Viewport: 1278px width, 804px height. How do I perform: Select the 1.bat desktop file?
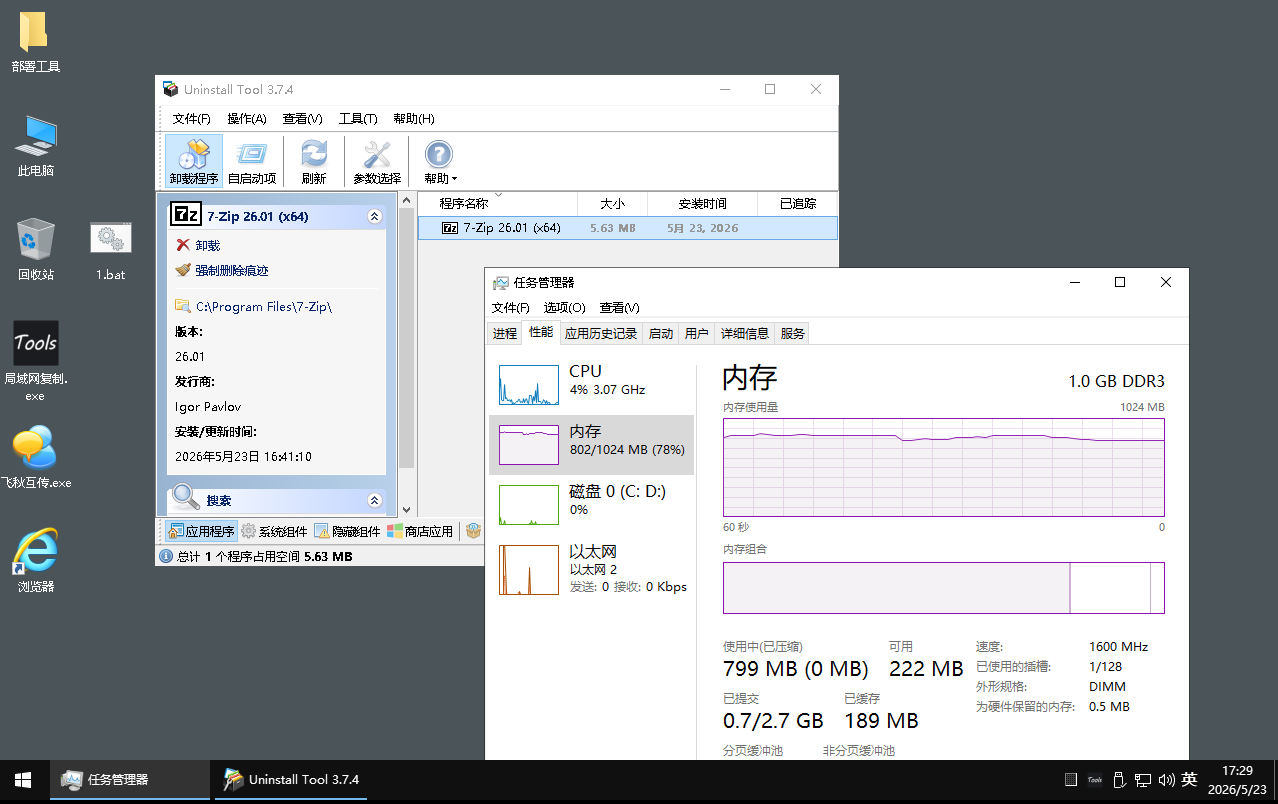click(110, 250)
